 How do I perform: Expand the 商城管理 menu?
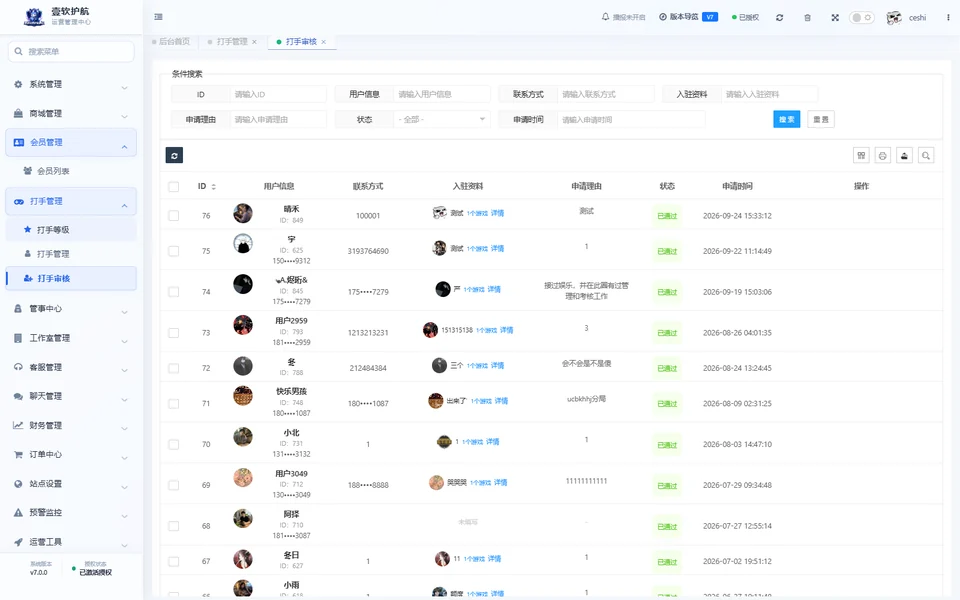pyautogui.click(x=71, y=113)
